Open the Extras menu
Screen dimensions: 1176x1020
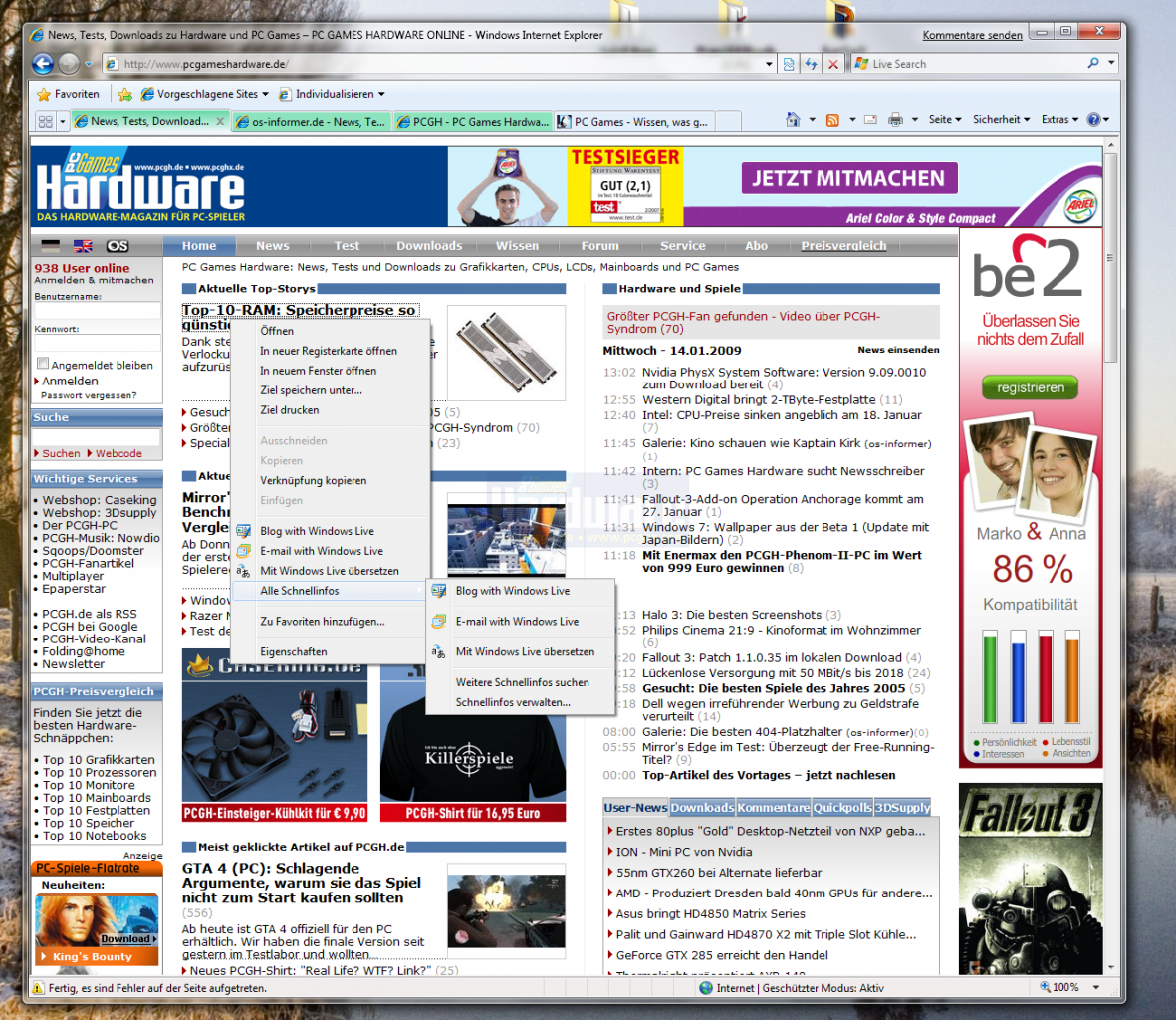[x=1059, y=119]
